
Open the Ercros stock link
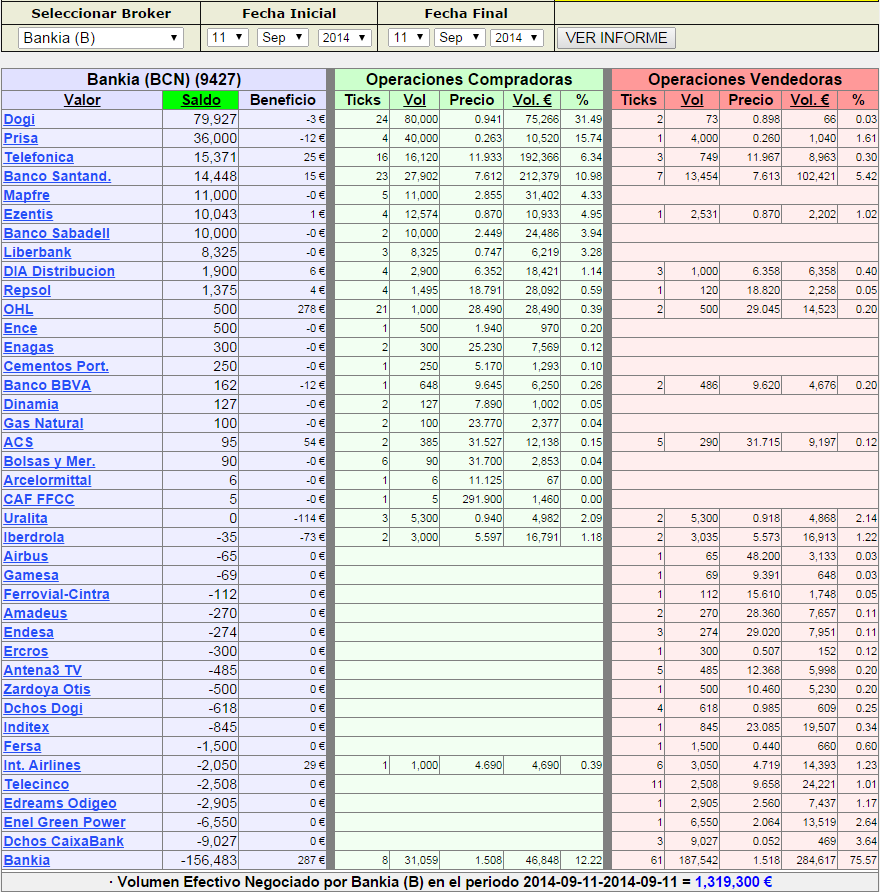coord(26,651)
